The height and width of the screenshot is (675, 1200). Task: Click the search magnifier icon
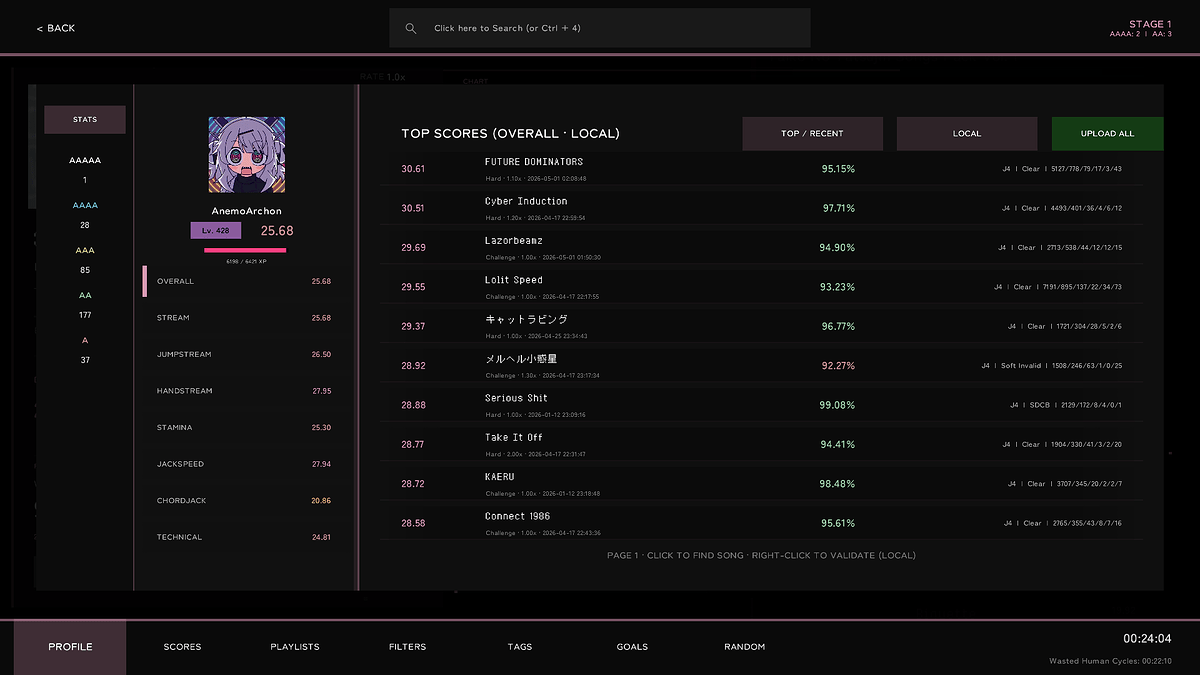(410, 28)
